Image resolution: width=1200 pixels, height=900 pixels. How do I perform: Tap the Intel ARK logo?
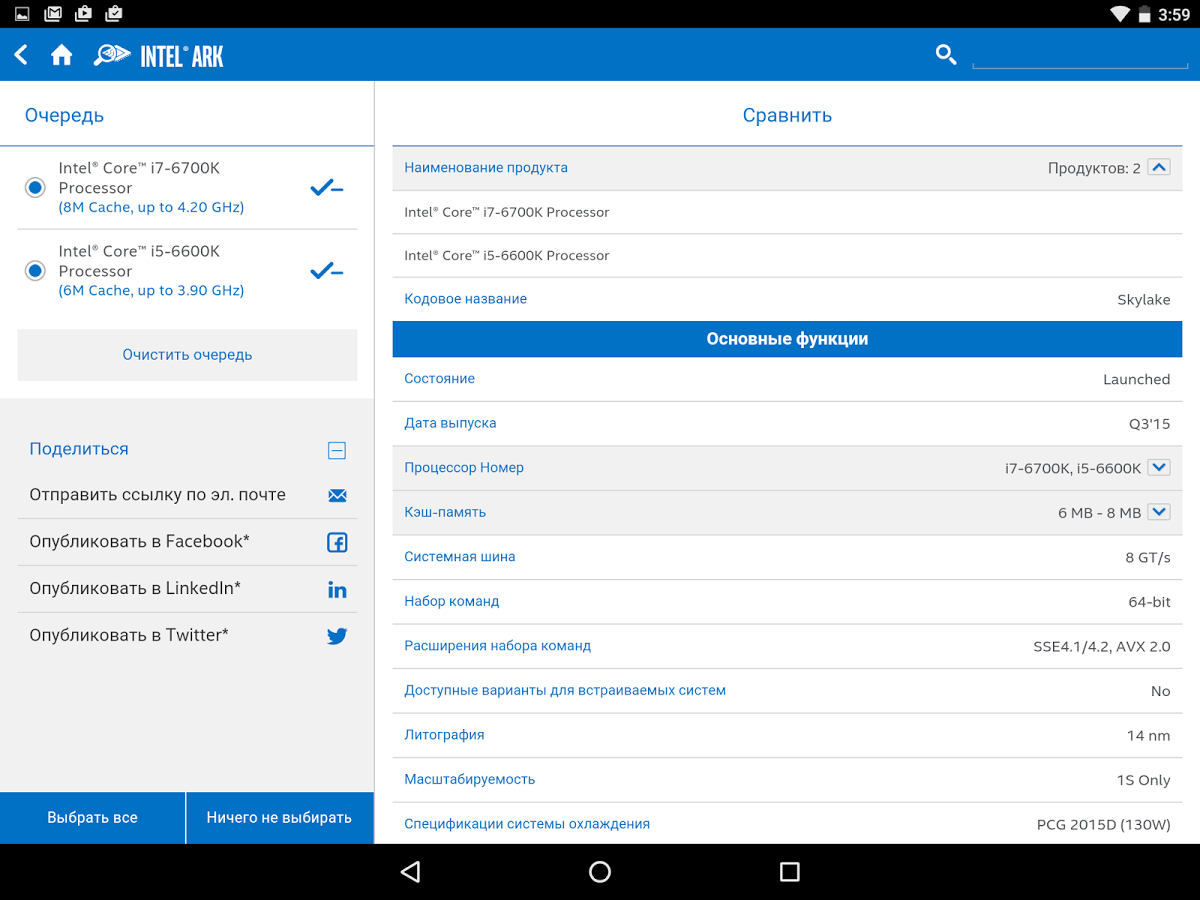[159, 56]
